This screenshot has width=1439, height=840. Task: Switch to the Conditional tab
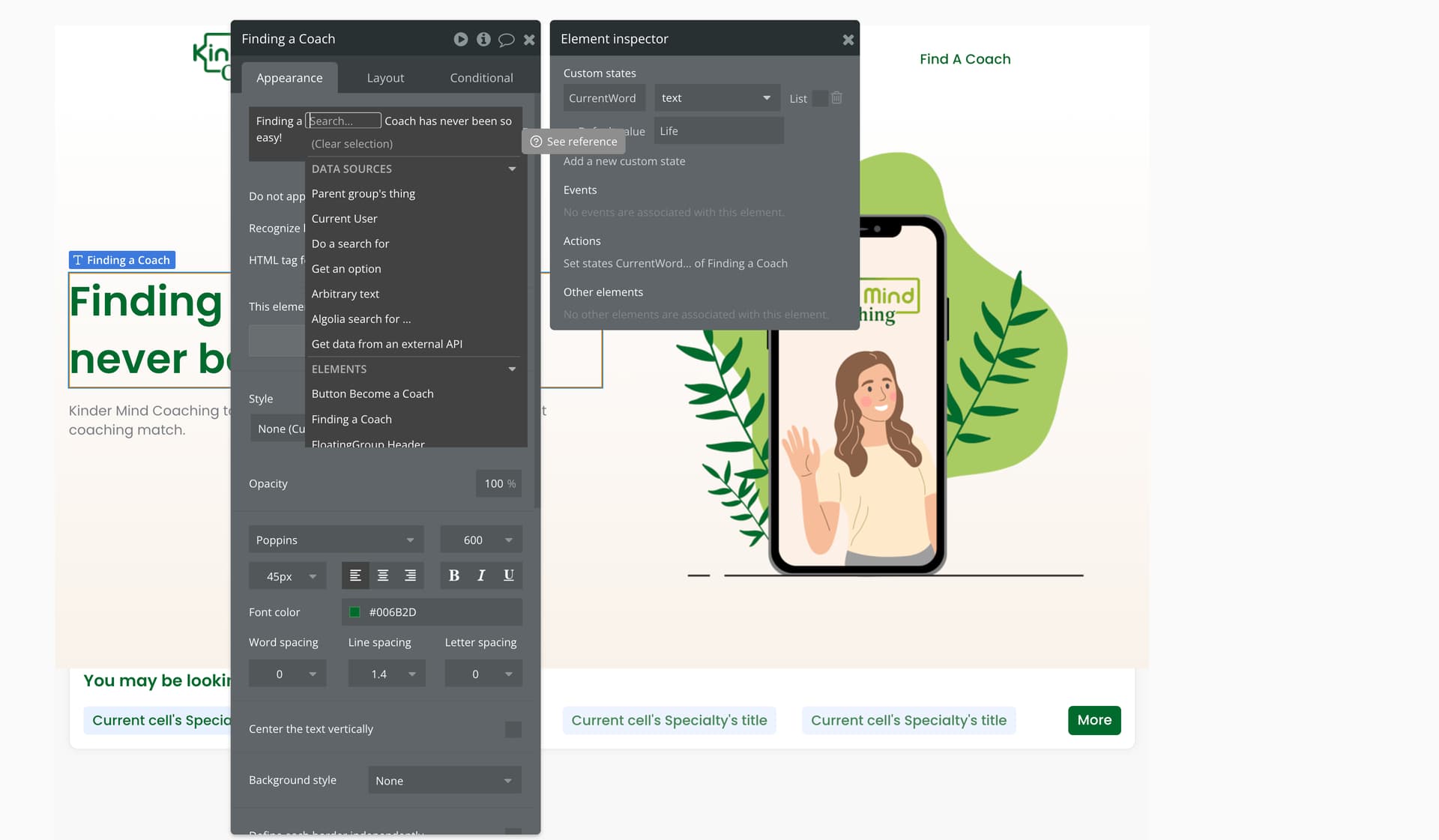[x=481, y=78]
